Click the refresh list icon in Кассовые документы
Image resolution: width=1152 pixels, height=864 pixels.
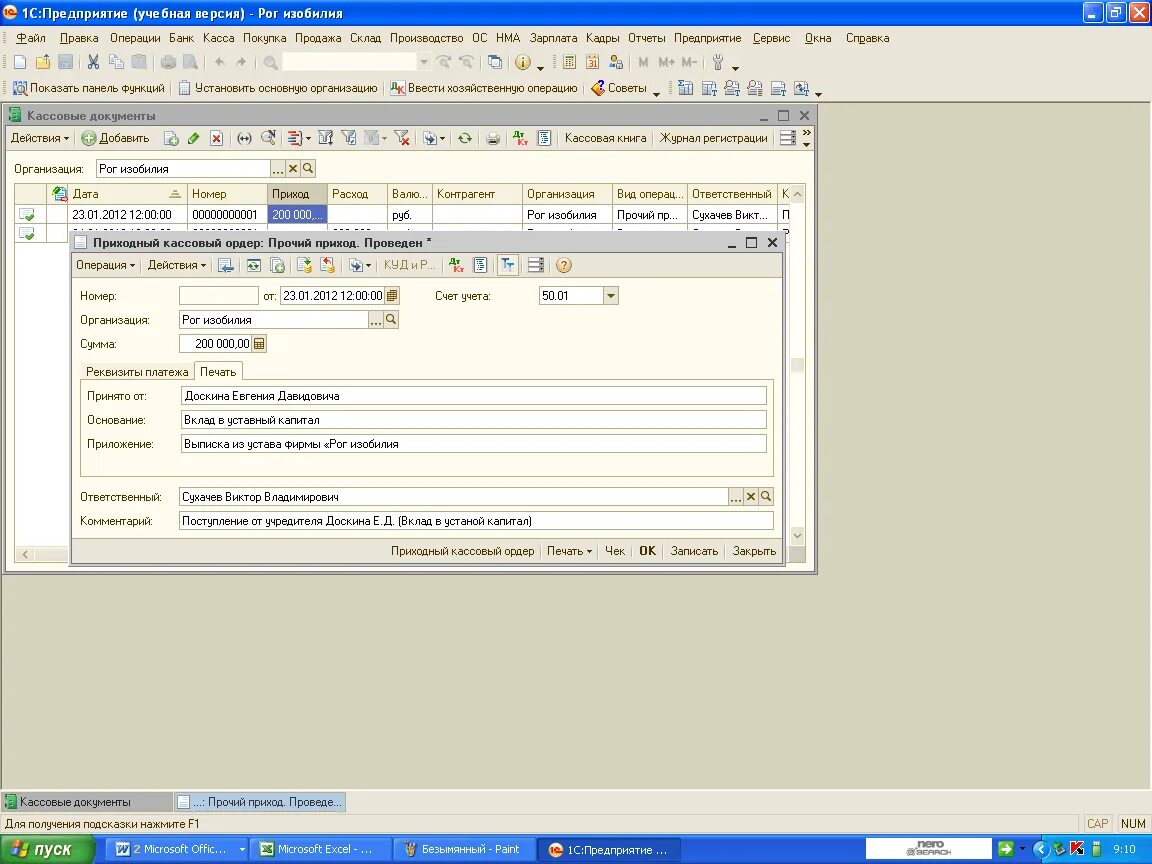click(x=465, y=138)
